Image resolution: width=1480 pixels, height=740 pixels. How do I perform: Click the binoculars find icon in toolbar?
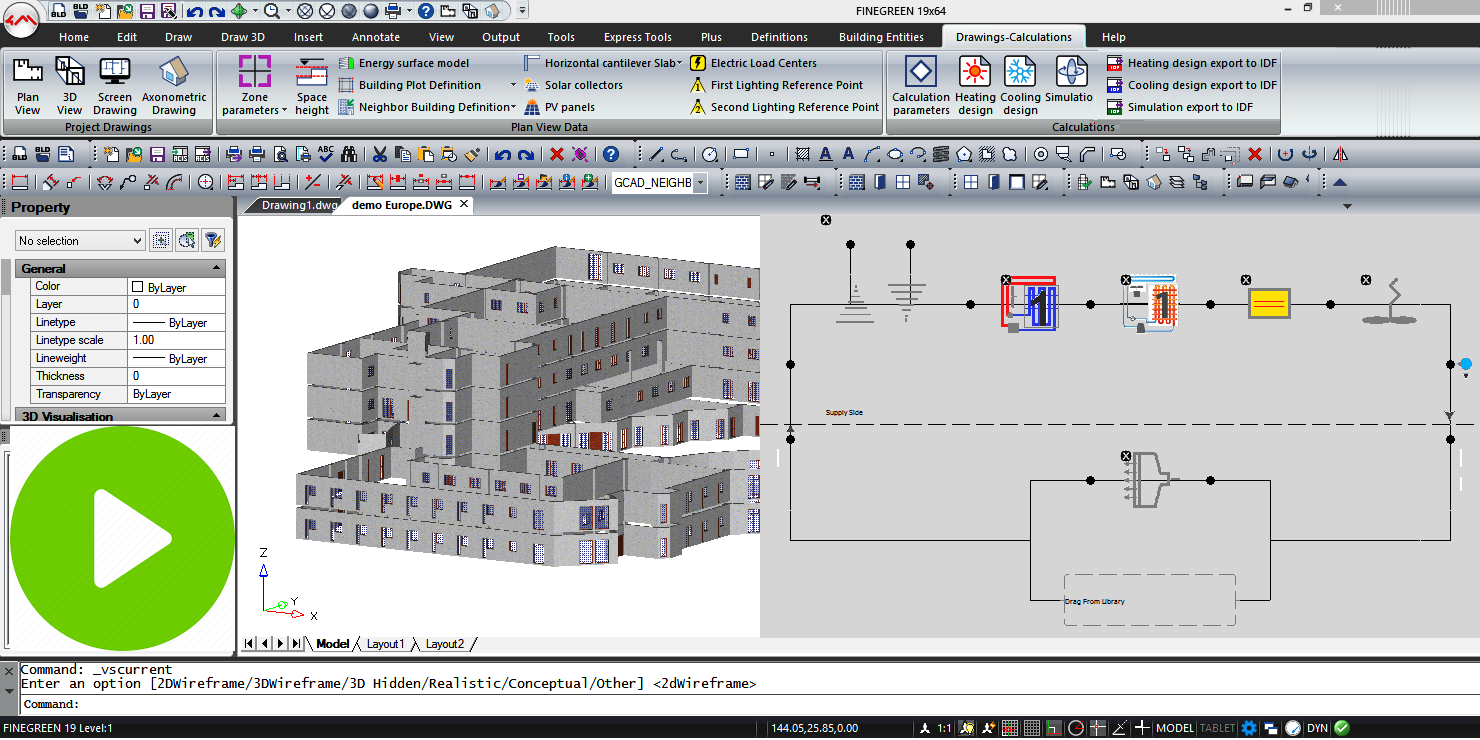tap(349, 155)
